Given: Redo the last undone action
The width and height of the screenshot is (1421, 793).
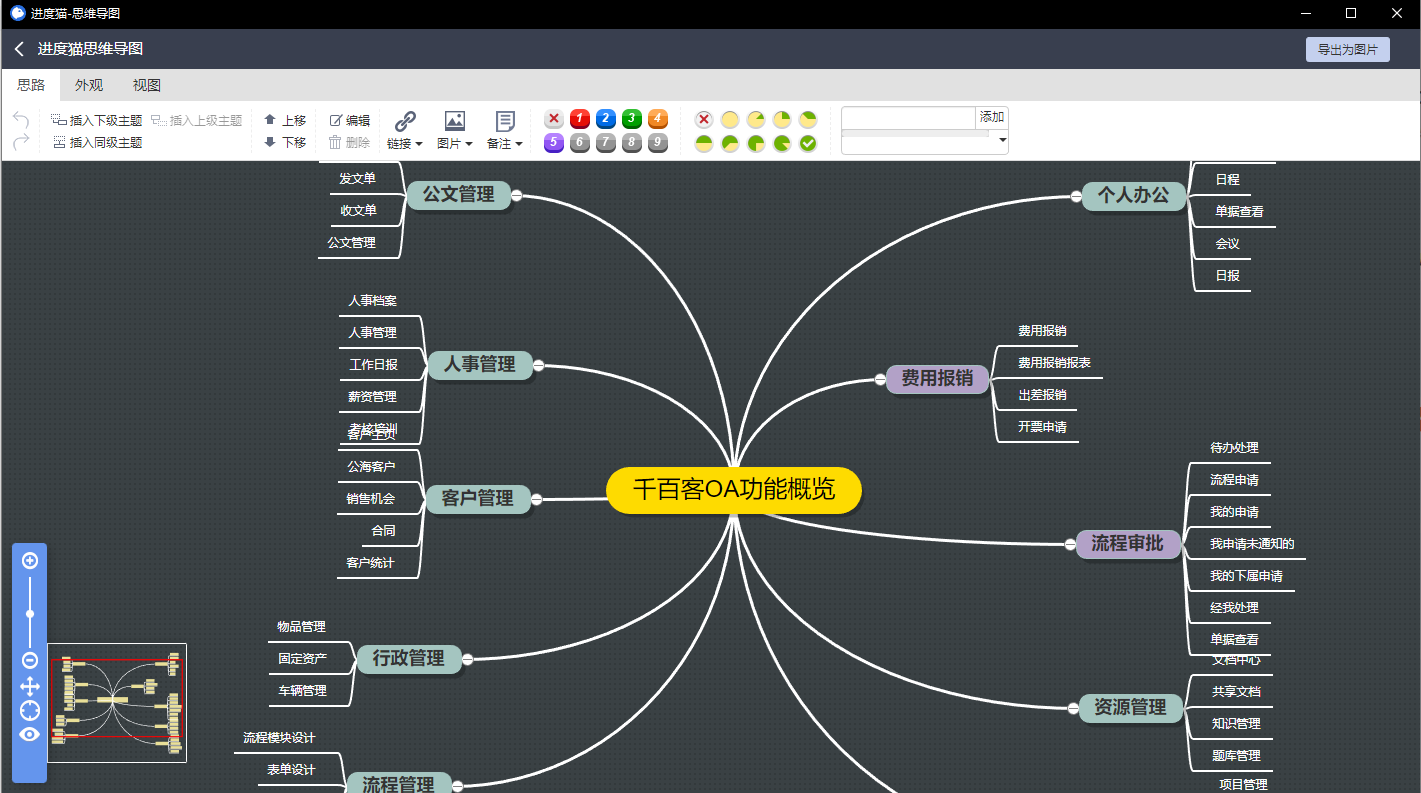Looking at the screenshot, I should tap(21, 143).
